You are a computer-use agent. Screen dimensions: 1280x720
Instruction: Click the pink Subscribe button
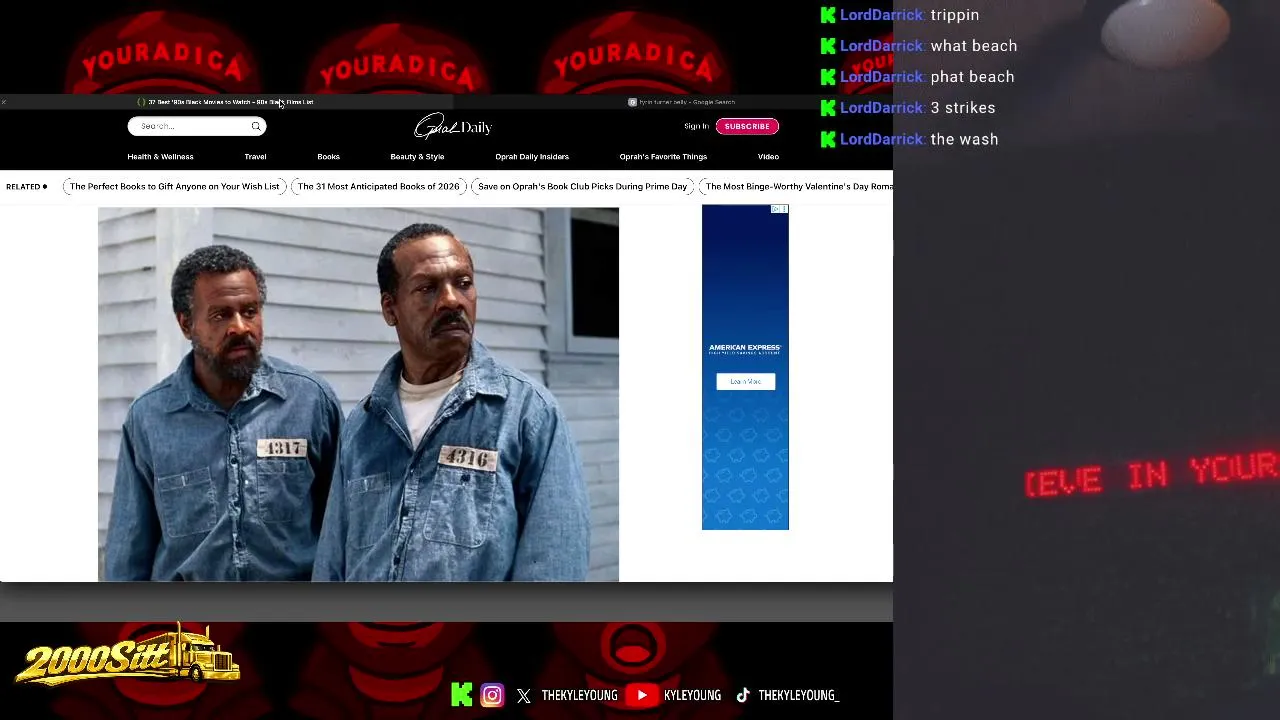[747, 126]
